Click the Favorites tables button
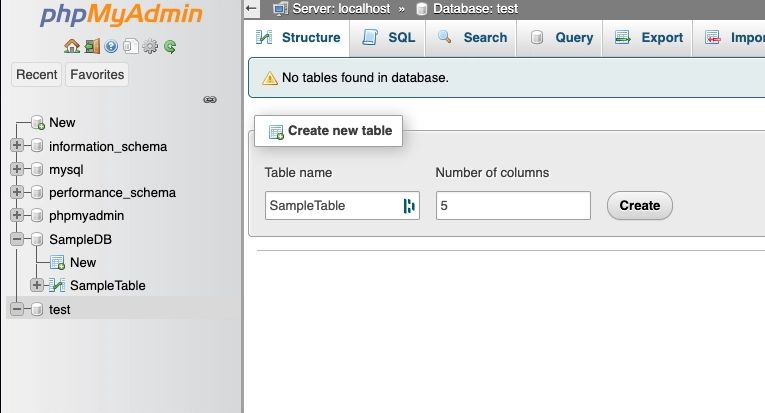This screenshot has width=765, height=413. point(97,75)
